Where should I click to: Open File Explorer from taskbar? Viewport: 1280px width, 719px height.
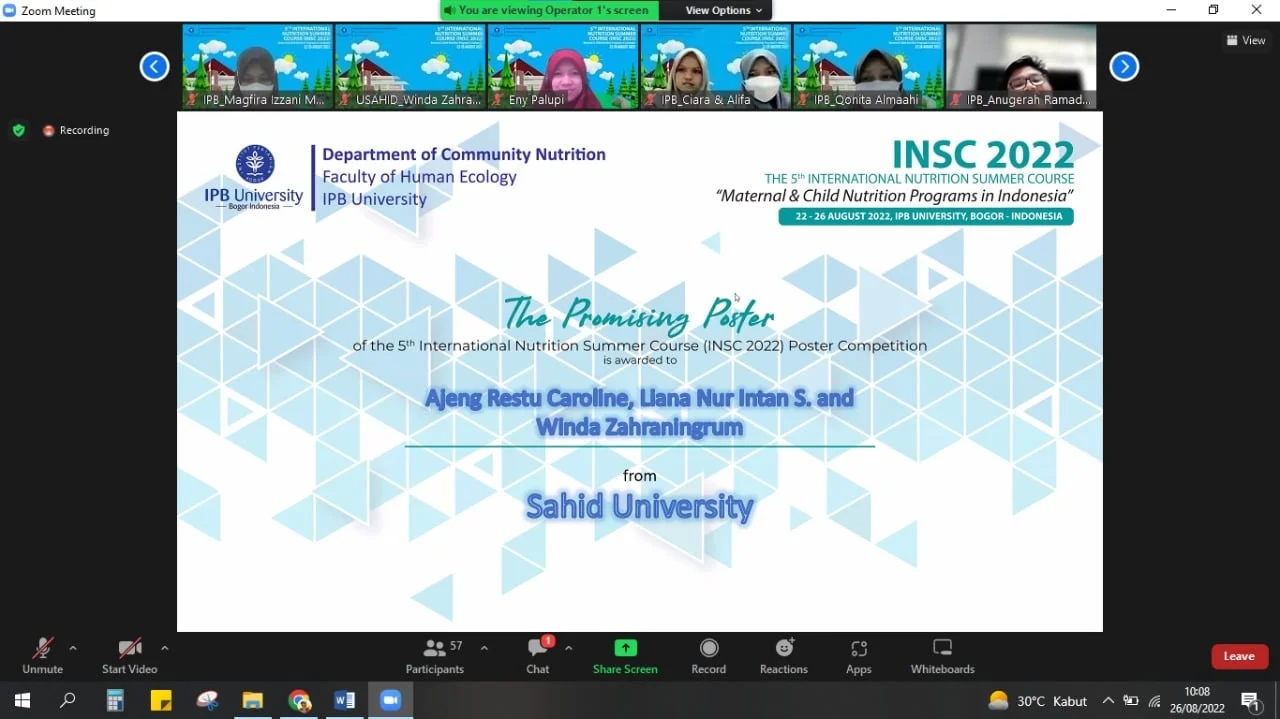pyautogui.click(x=252, y=701)
